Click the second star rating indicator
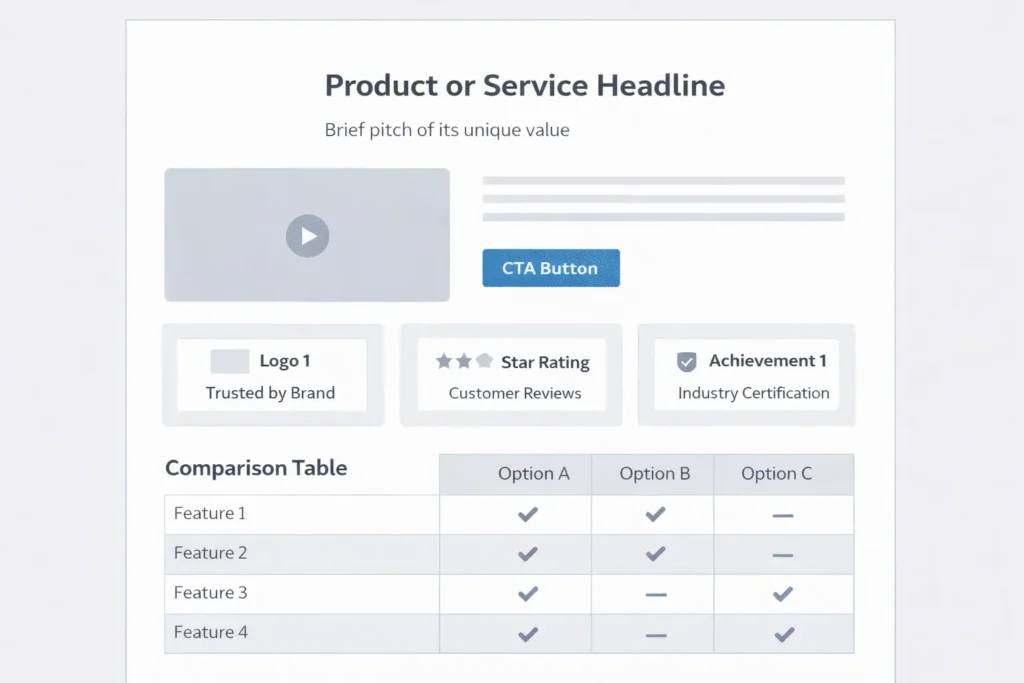Screen dimensions: 1024x683 pyautogui.click(x=465, y=361)
